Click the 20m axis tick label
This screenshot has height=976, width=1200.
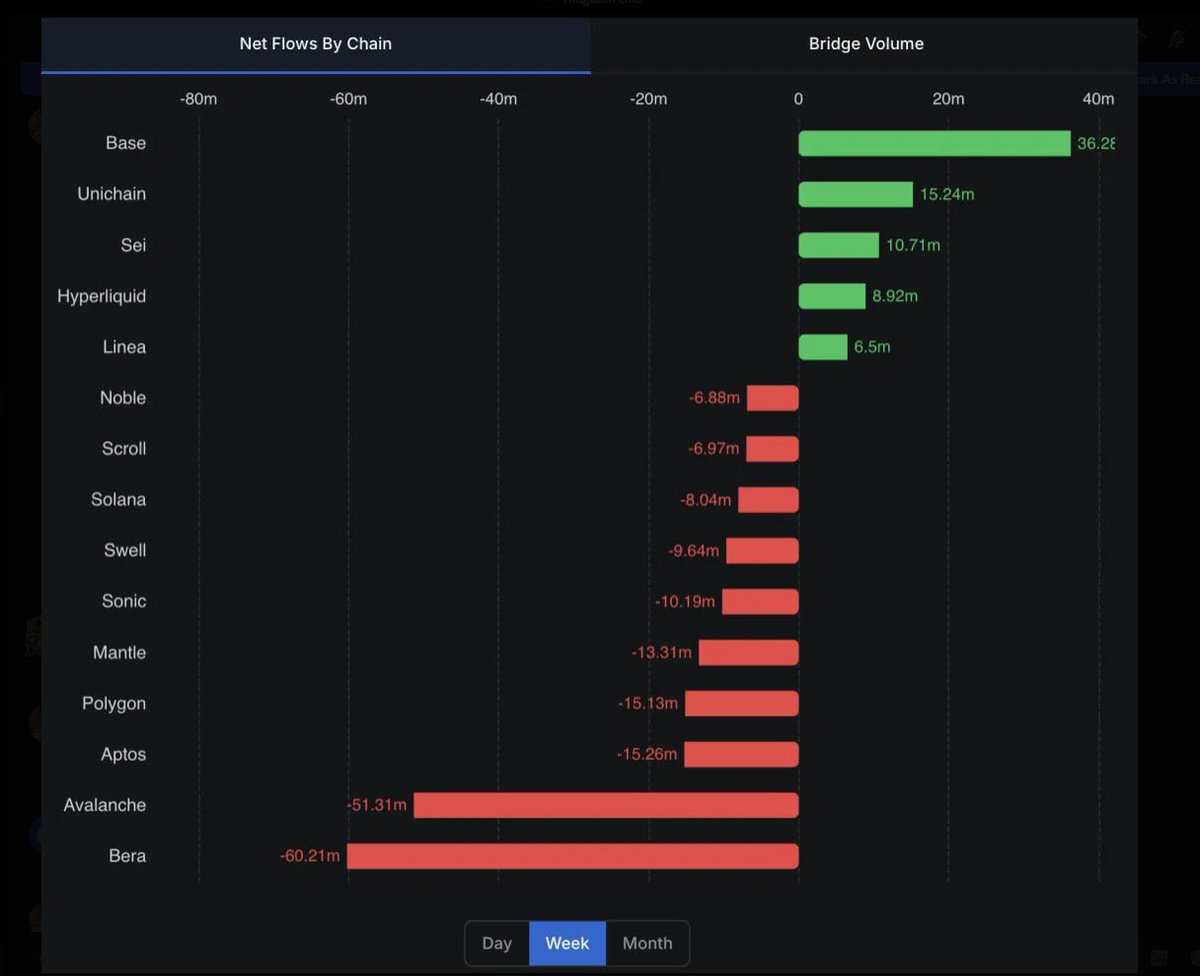[948, 99]
